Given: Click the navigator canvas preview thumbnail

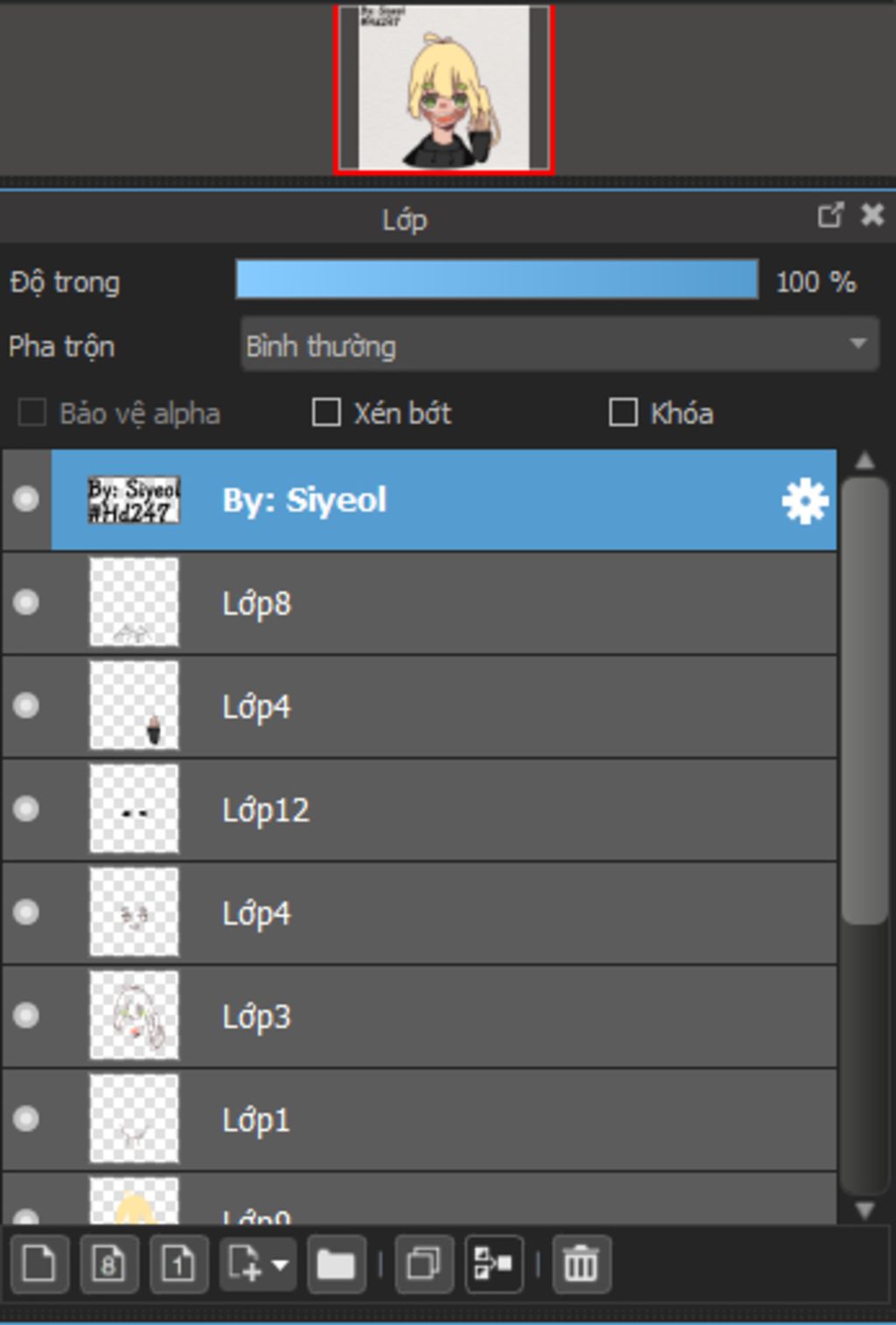Looking at the screenshot, I should 444,88.
